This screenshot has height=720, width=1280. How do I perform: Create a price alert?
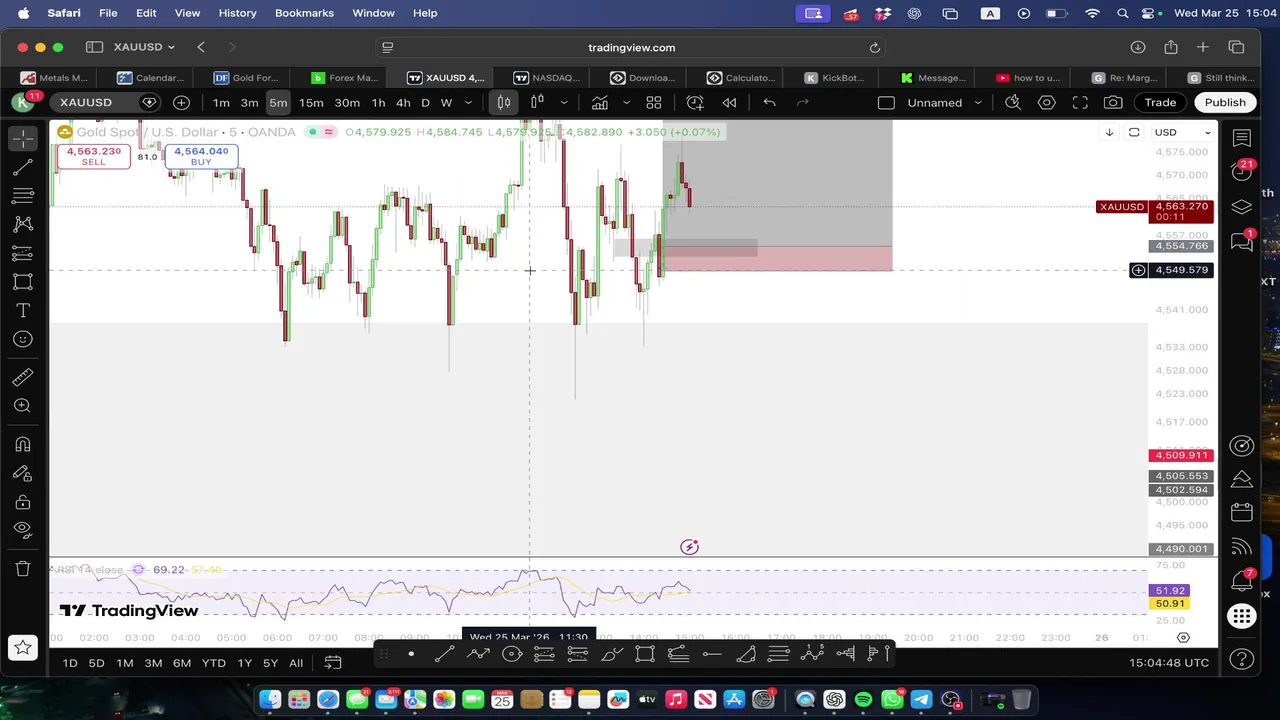click(695, 102)
